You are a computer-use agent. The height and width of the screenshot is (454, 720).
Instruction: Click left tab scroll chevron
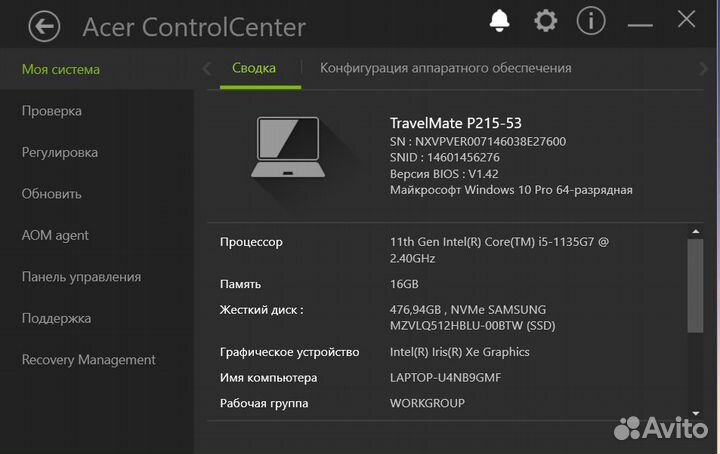(x=207, y=69)
